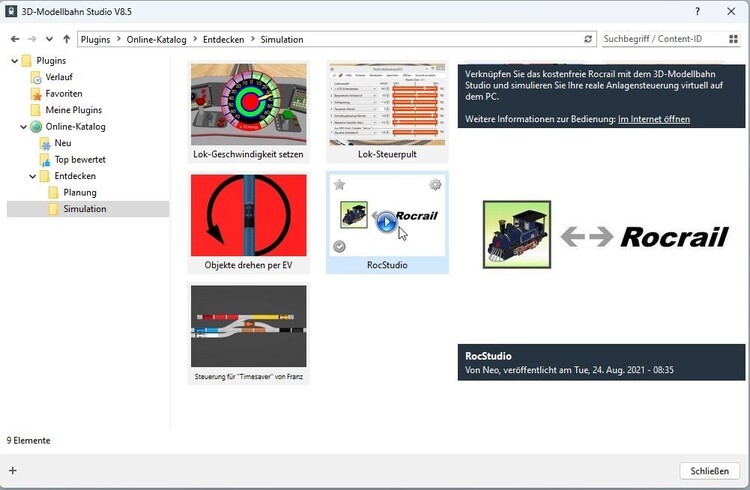Viewport: 750px width, 490px height.
Task: Switch view mode with the grid icon
Action: coord(733,39)
